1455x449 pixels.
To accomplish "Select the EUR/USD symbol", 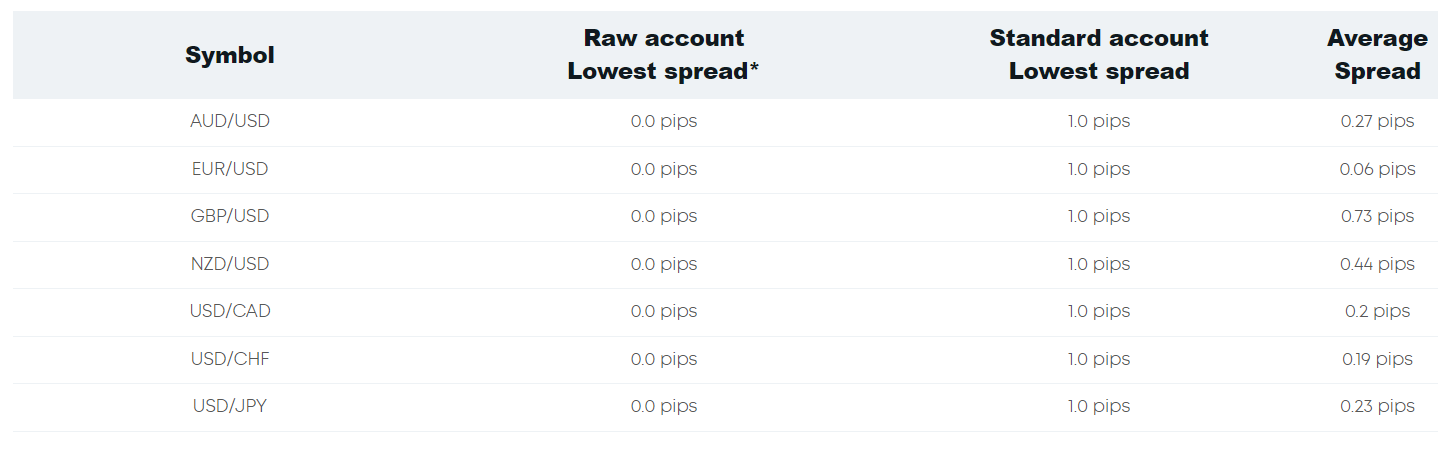I will [x=230, y=169].
